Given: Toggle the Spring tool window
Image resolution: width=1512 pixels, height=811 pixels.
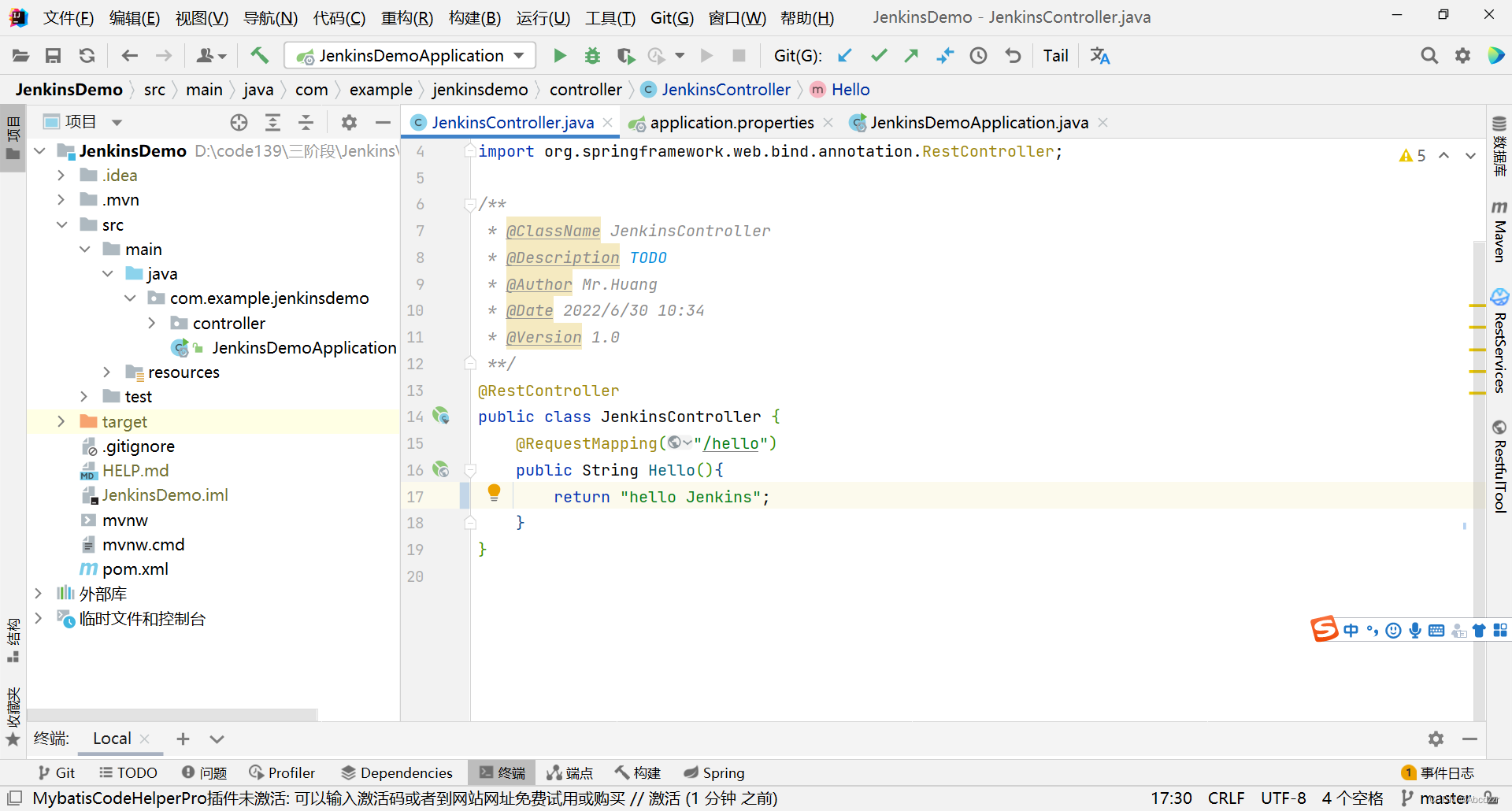Looking at the screenshot, I should [714, 773].
